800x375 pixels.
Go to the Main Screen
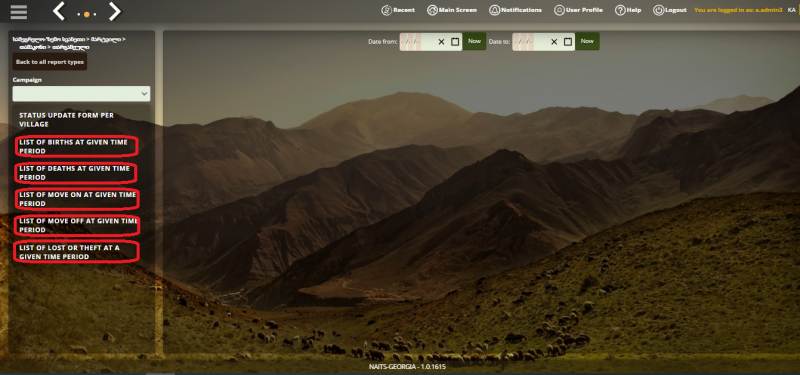click(x=452, y=10)
